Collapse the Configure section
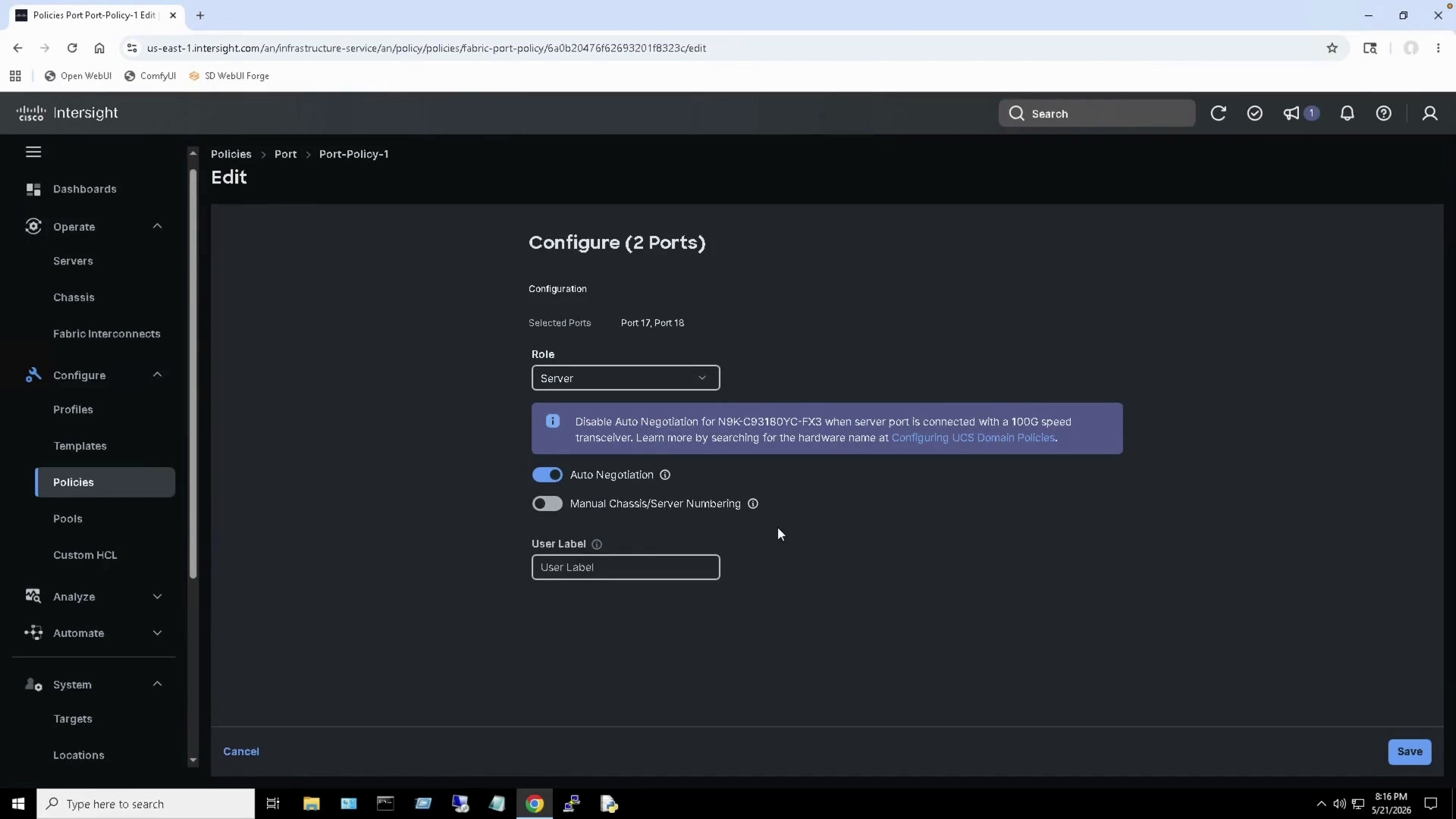The image size is (1456, 819). 157,375
